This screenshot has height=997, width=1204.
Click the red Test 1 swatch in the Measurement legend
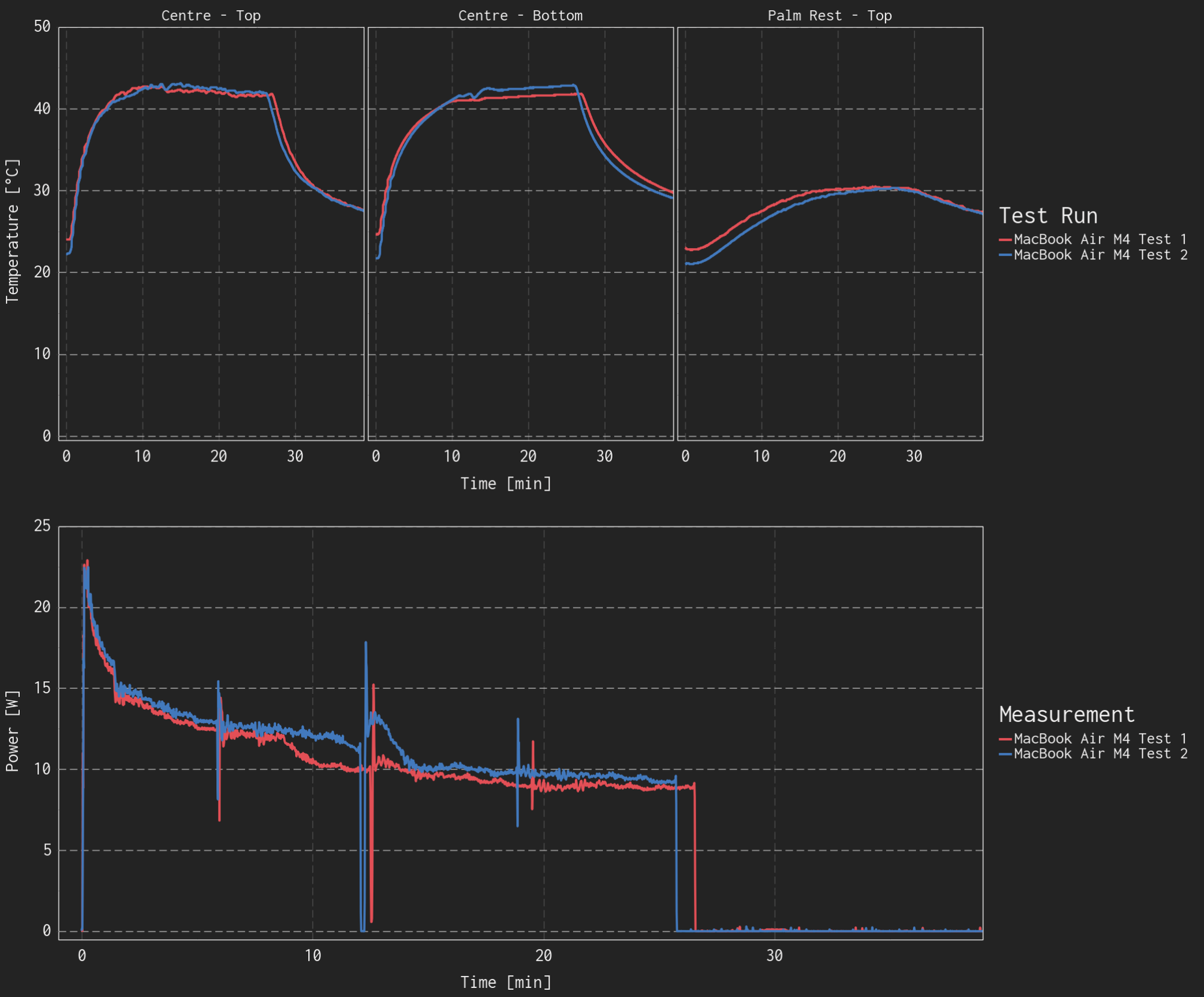click(x=1005, y=739)
